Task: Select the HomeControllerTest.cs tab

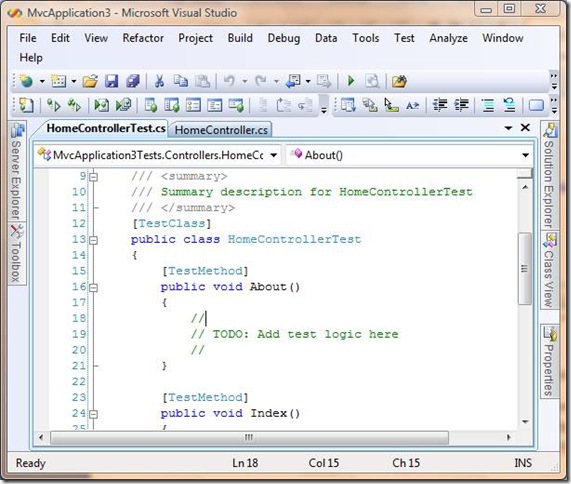Action: 106,128
